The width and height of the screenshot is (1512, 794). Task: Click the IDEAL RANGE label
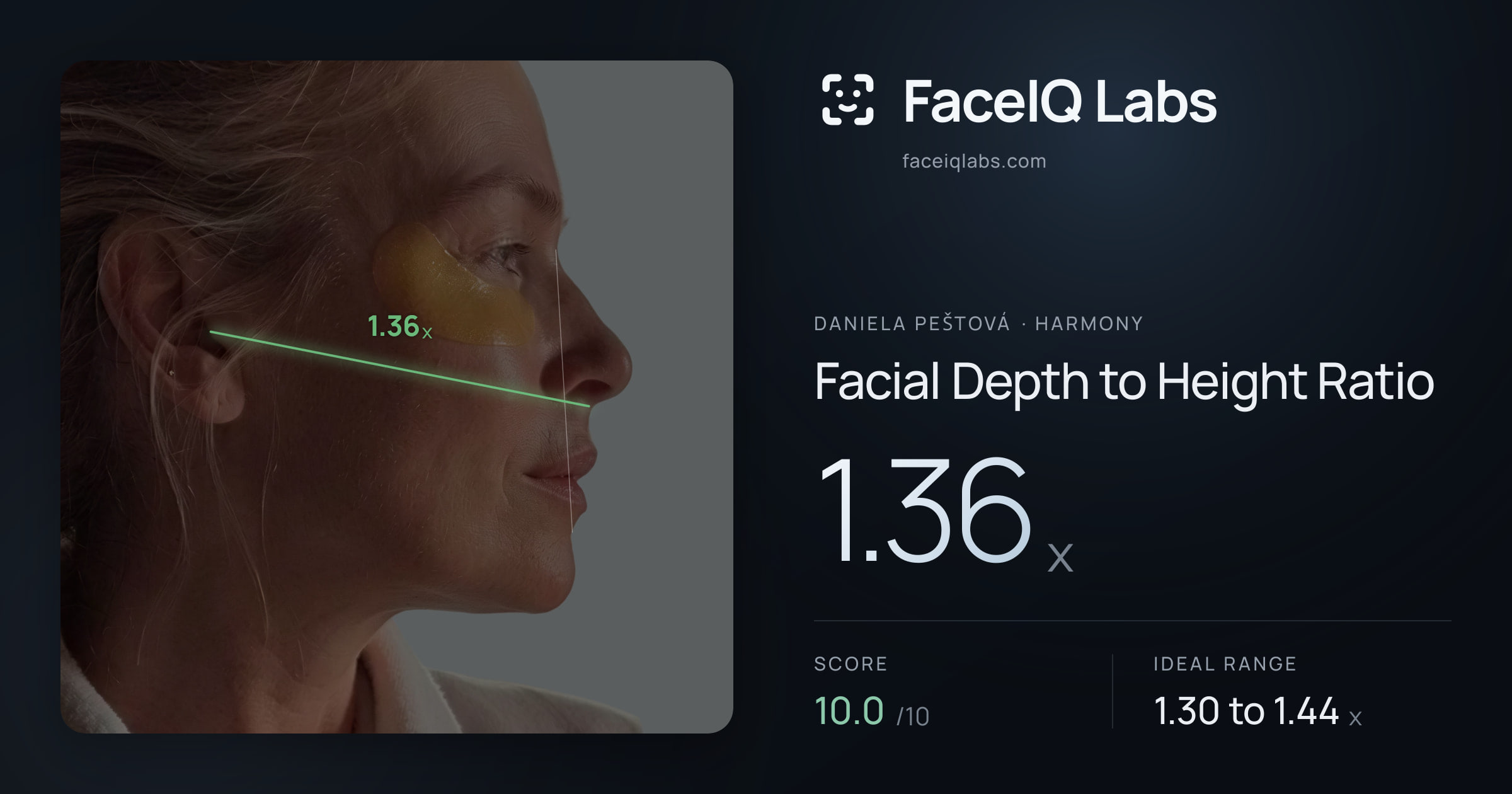click(x=1225, y=664)
